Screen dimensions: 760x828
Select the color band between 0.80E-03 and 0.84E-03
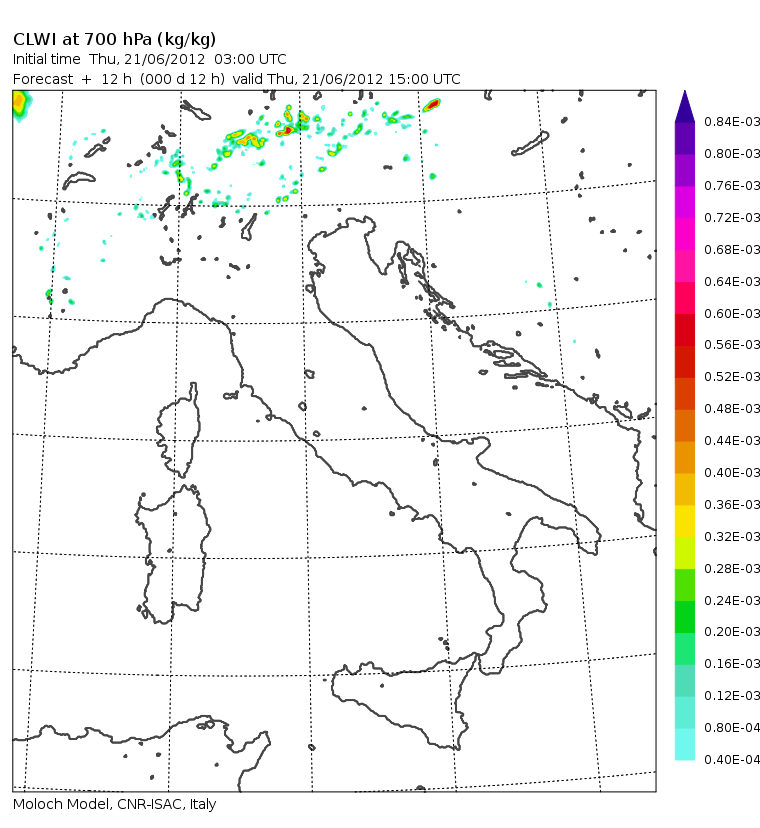[684, 138]
